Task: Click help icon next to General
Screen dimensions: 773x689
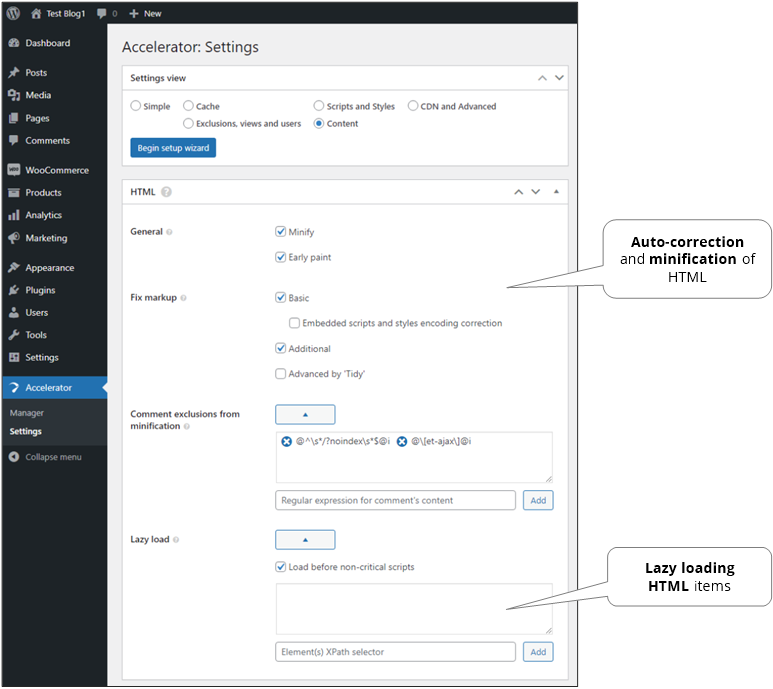Action: [169, 232]
